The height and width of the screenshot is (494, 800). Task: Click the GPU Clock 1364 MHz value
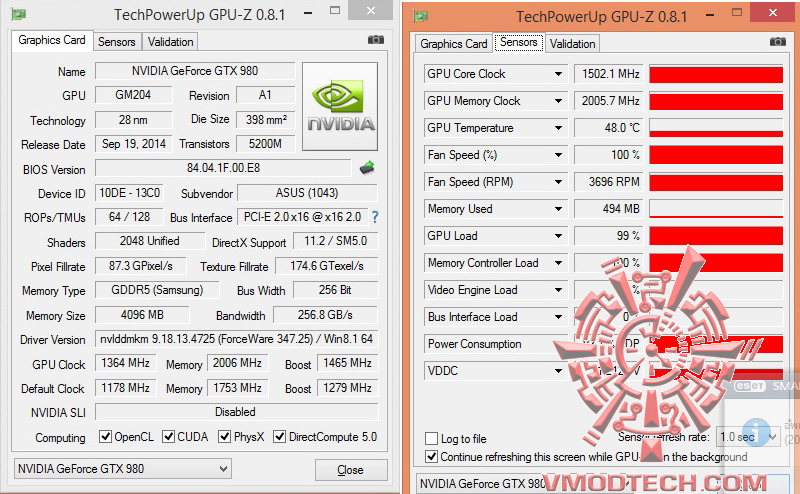pyautogui.click(x=126, y=363)
